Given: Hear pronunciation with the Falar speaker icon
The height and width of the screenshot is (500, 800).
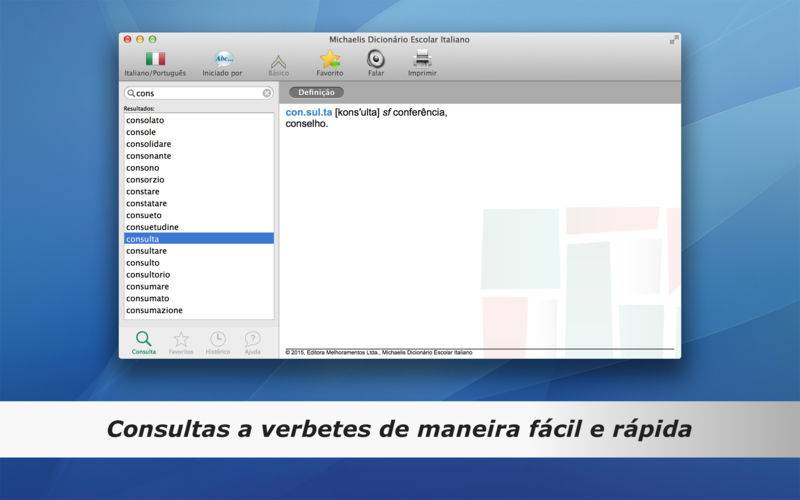Looking at the screenshot, I should pos(376,59).
